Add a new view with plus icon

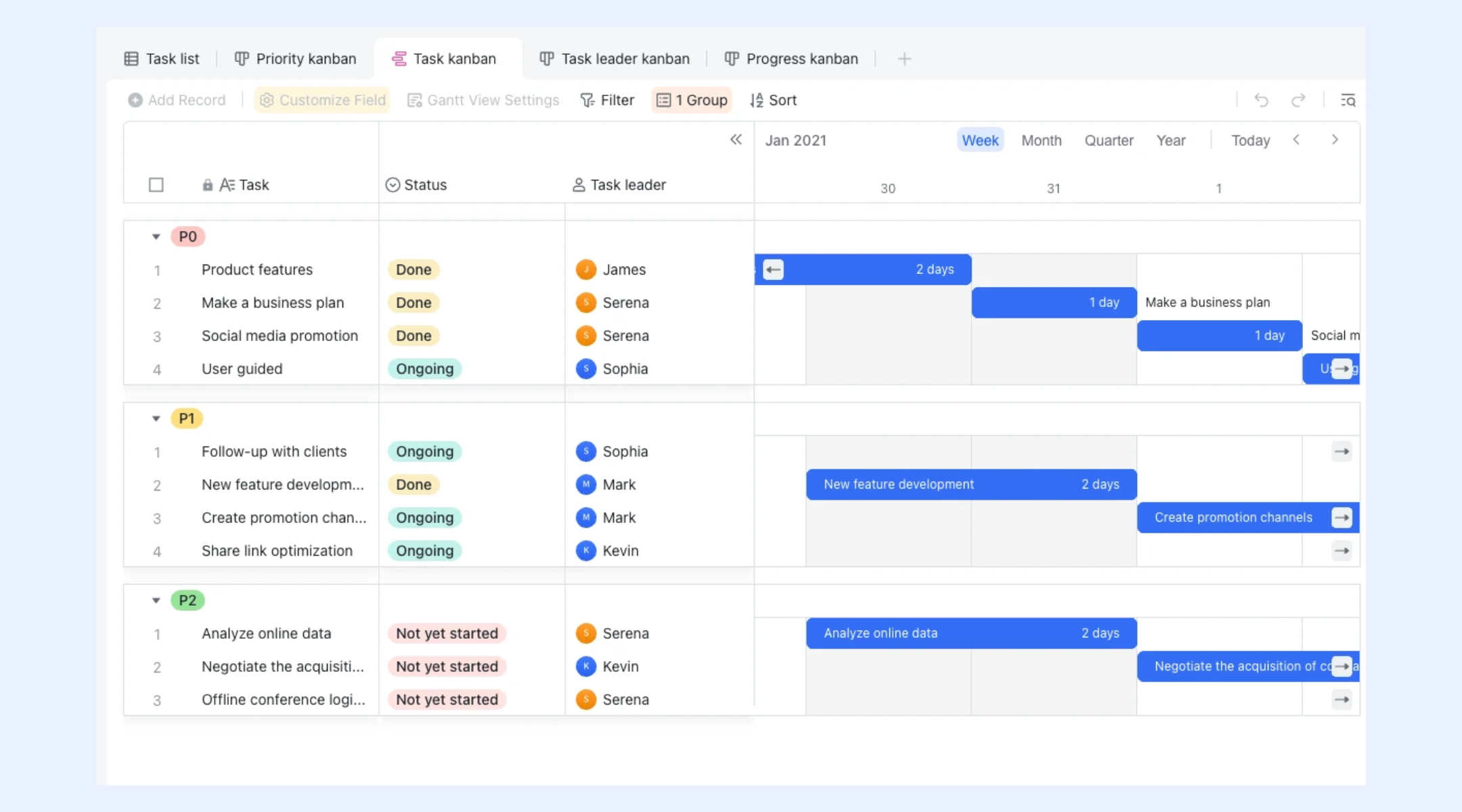[904, 59]
